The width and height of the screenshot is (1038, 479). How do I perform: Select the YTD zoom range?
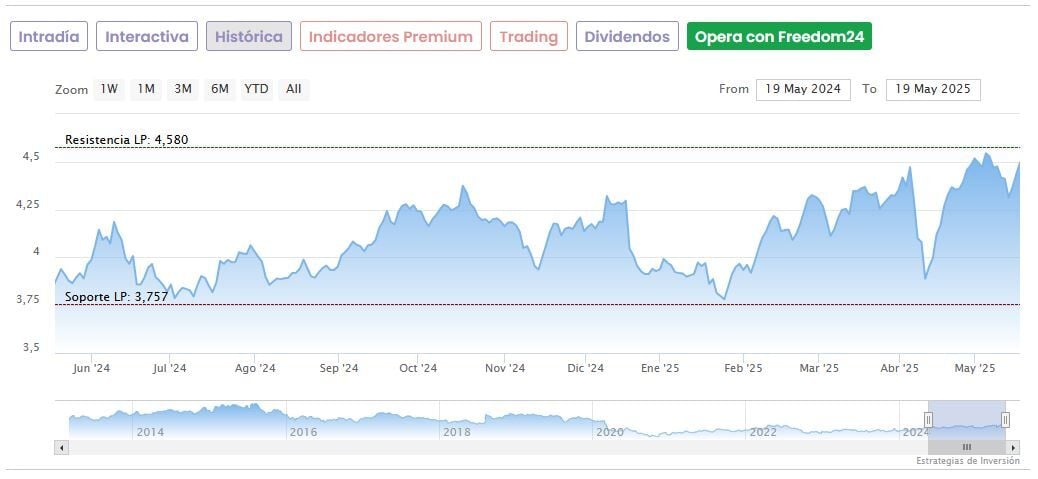click(257, 89)
